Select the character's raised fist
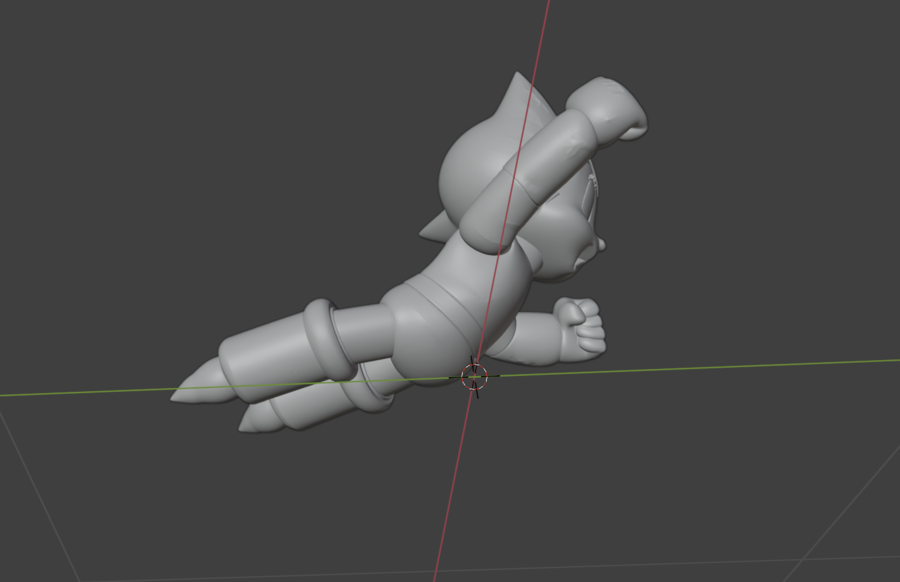 608,108
